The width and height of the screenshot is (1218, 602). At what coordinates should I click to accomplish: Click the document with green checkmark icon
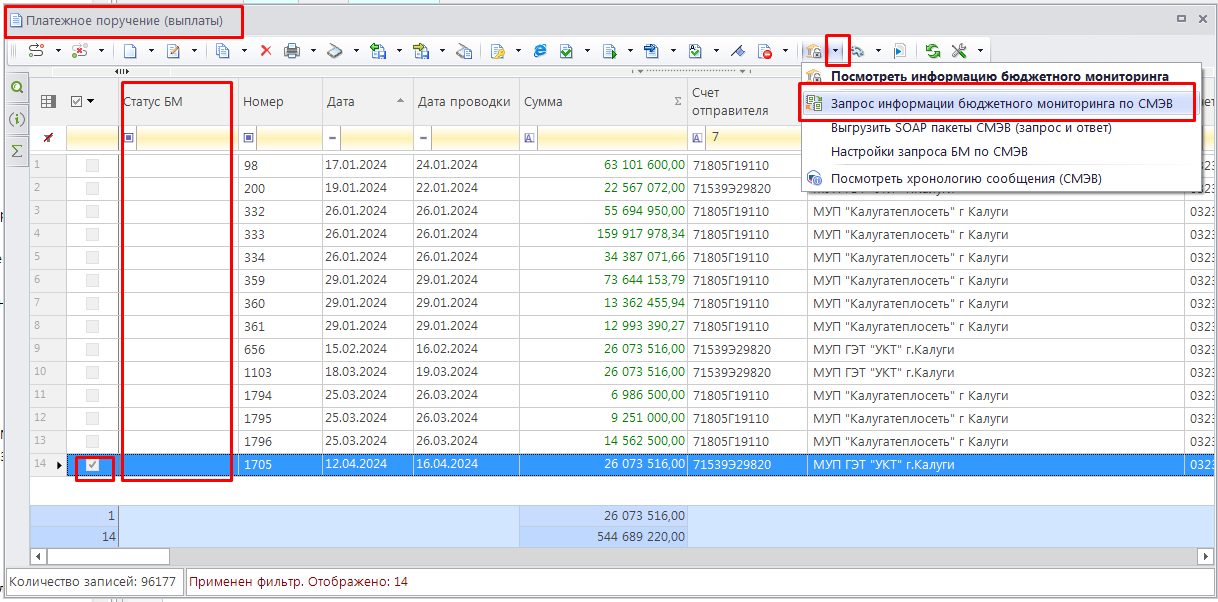[x=566, y=50]
